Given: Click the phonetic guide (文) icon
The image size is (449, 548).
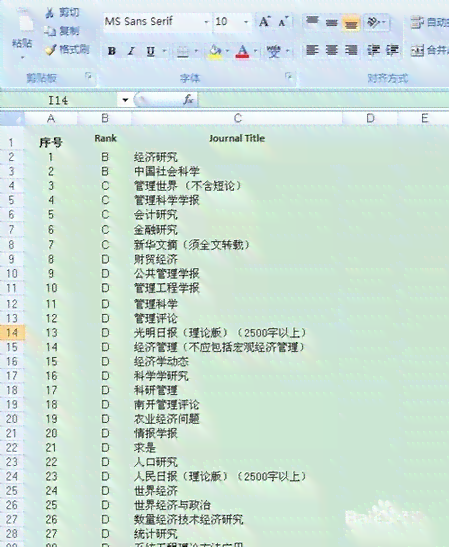Looking at the screenshot, I should pyautogui.click(x=274, y=52).
